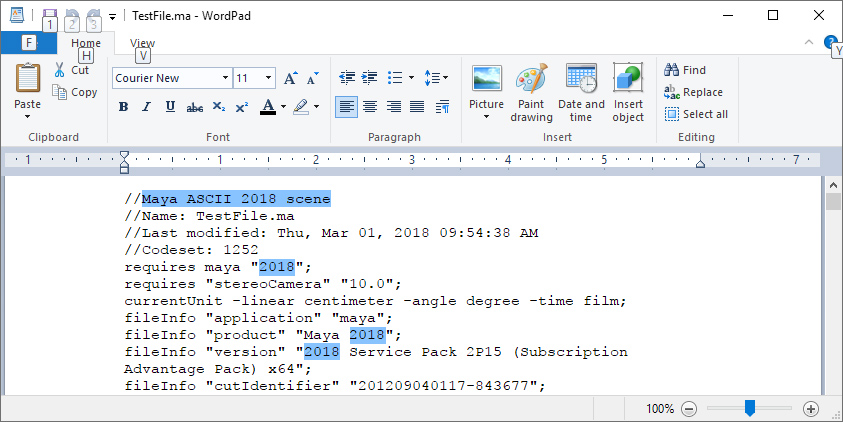
Task: Open the highlight color dropdown arrow
Action: pos(316,106)
